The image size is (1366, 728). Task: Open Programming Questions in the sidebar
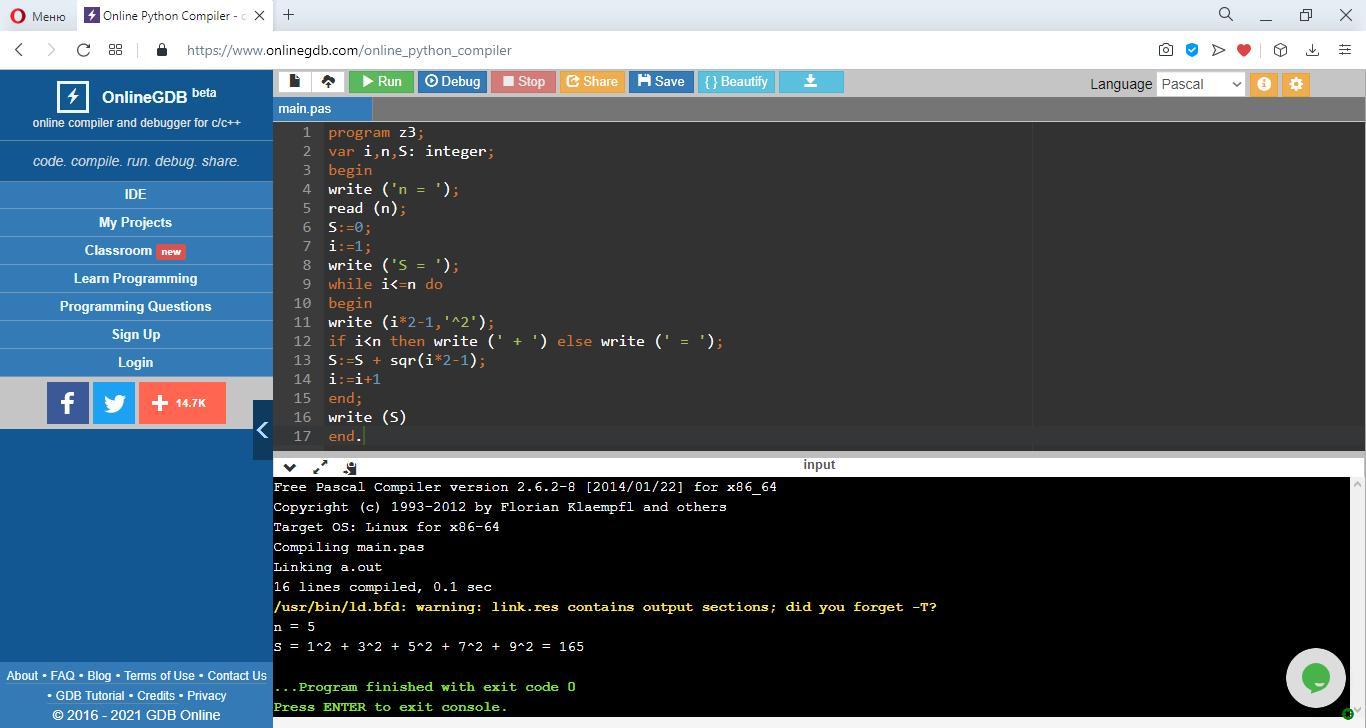pos(136,306)
